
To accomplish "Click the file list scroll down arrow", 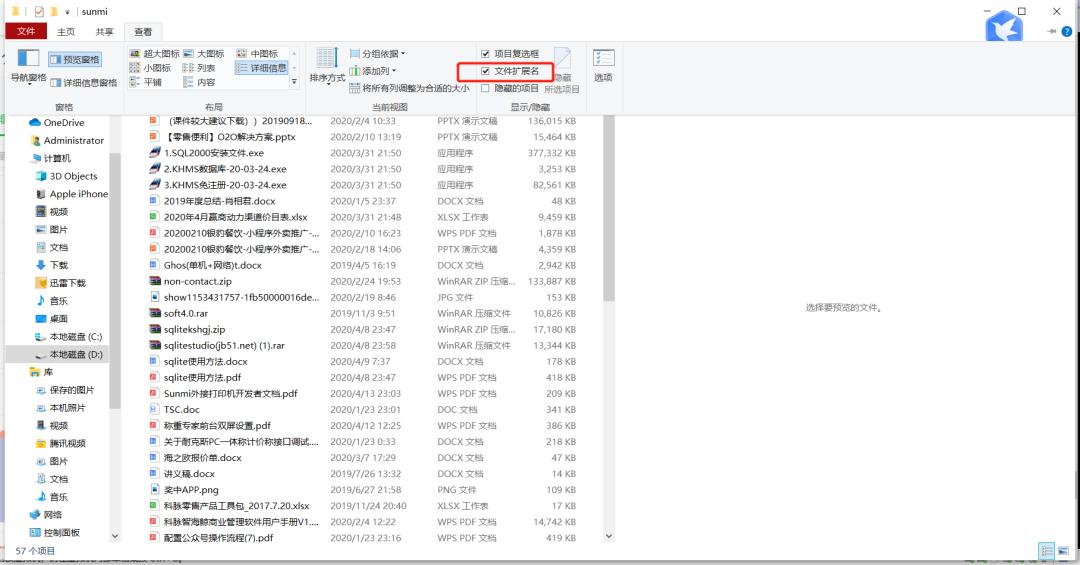I will (609, 536).
